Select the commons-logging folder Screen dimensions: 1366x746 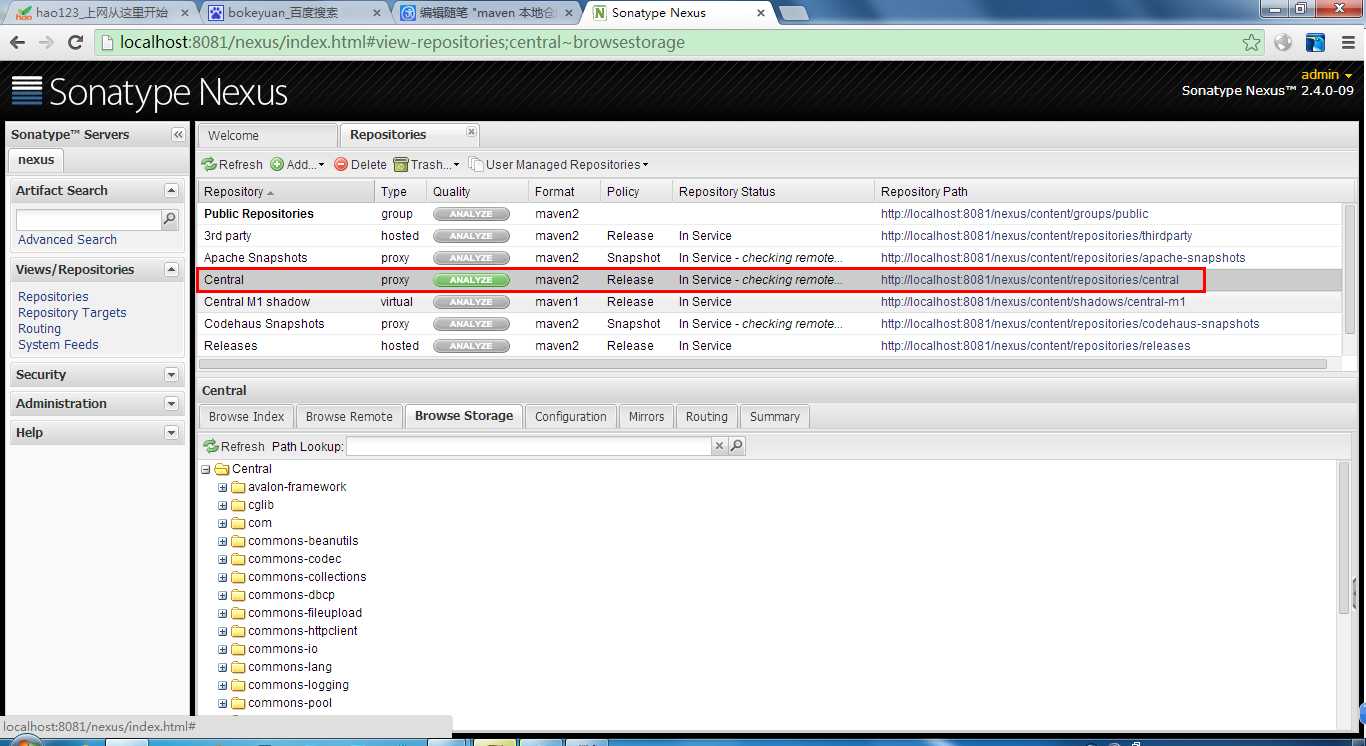[298, 685]
